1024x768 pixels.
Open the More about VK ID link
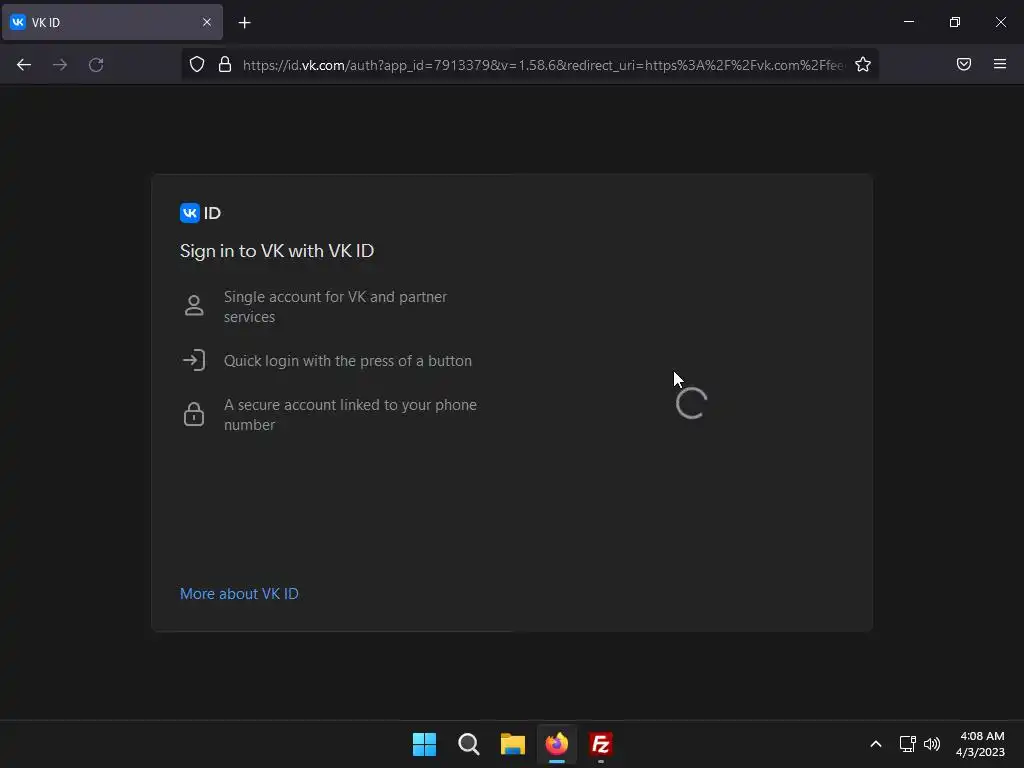click(239, 594)
